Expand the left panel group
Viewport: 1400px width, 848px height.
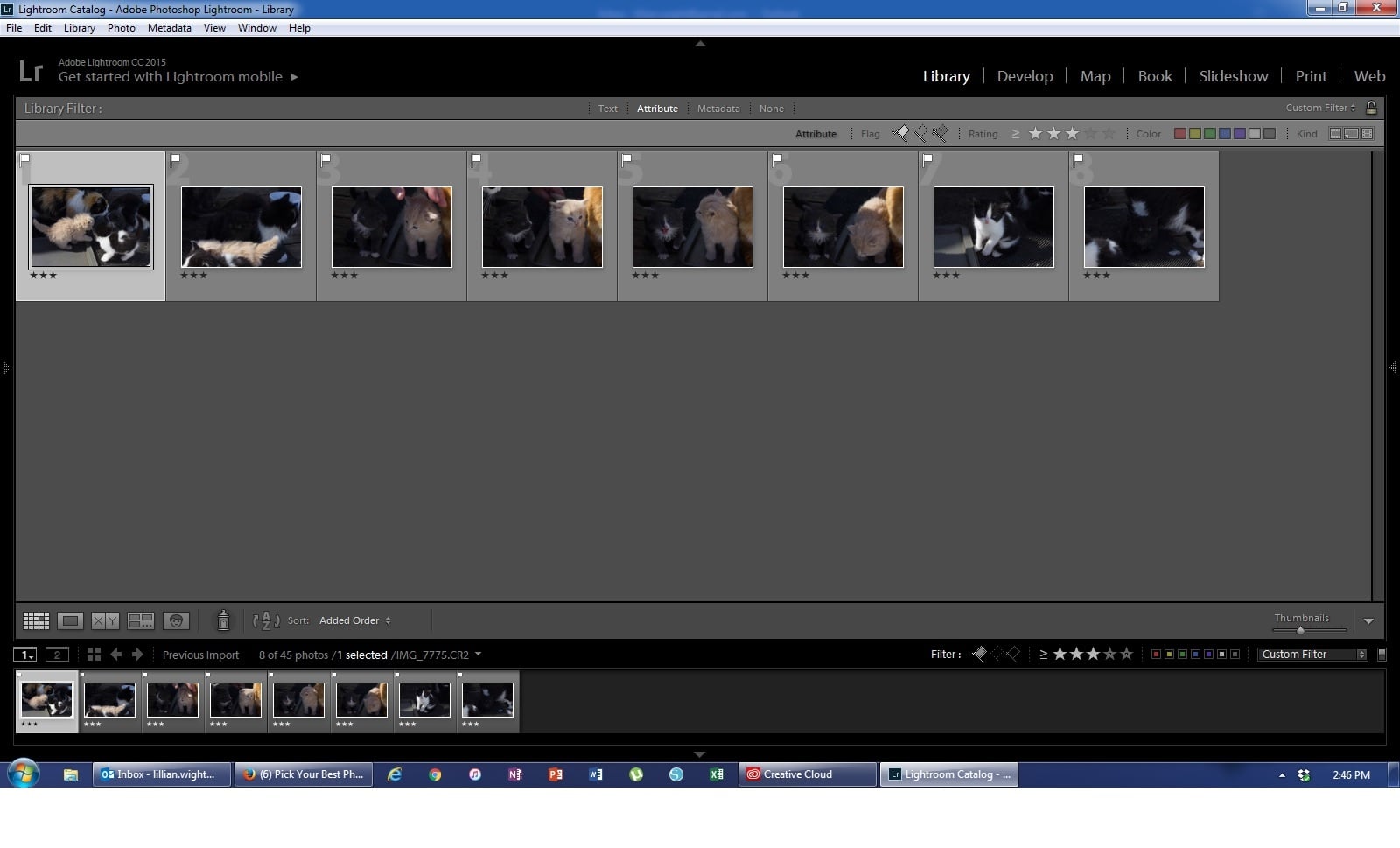(6, 368)
